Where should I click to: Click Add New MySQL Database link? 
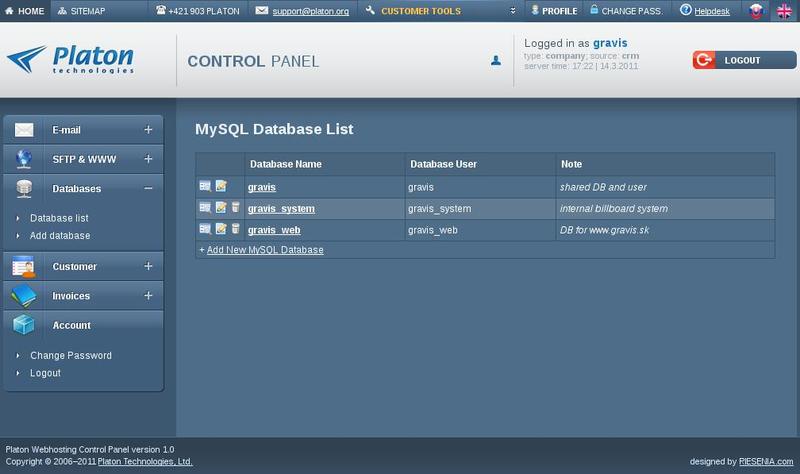coord(265,250)
